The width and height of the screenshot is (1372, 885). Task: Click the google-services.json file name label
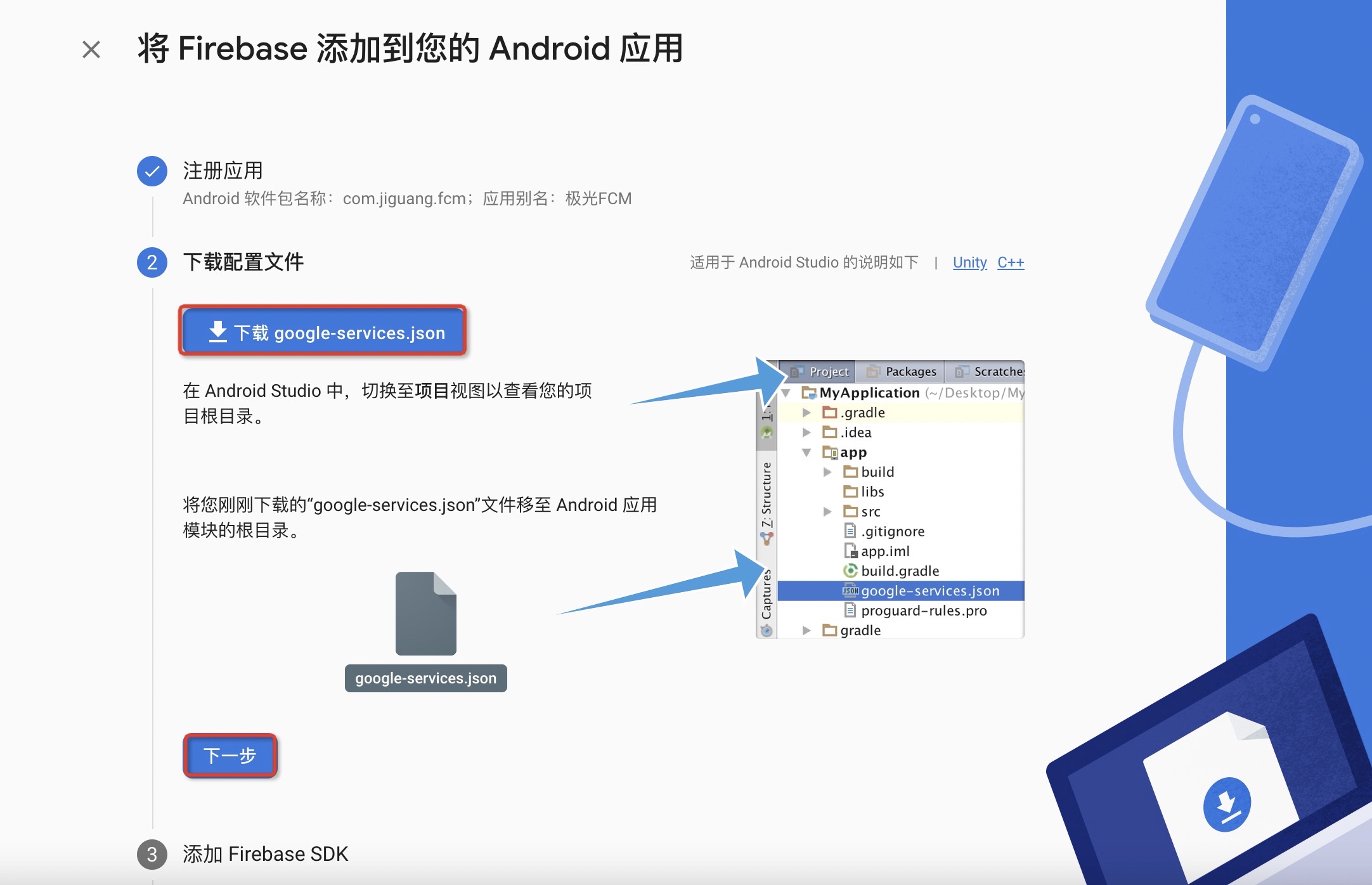426,678
